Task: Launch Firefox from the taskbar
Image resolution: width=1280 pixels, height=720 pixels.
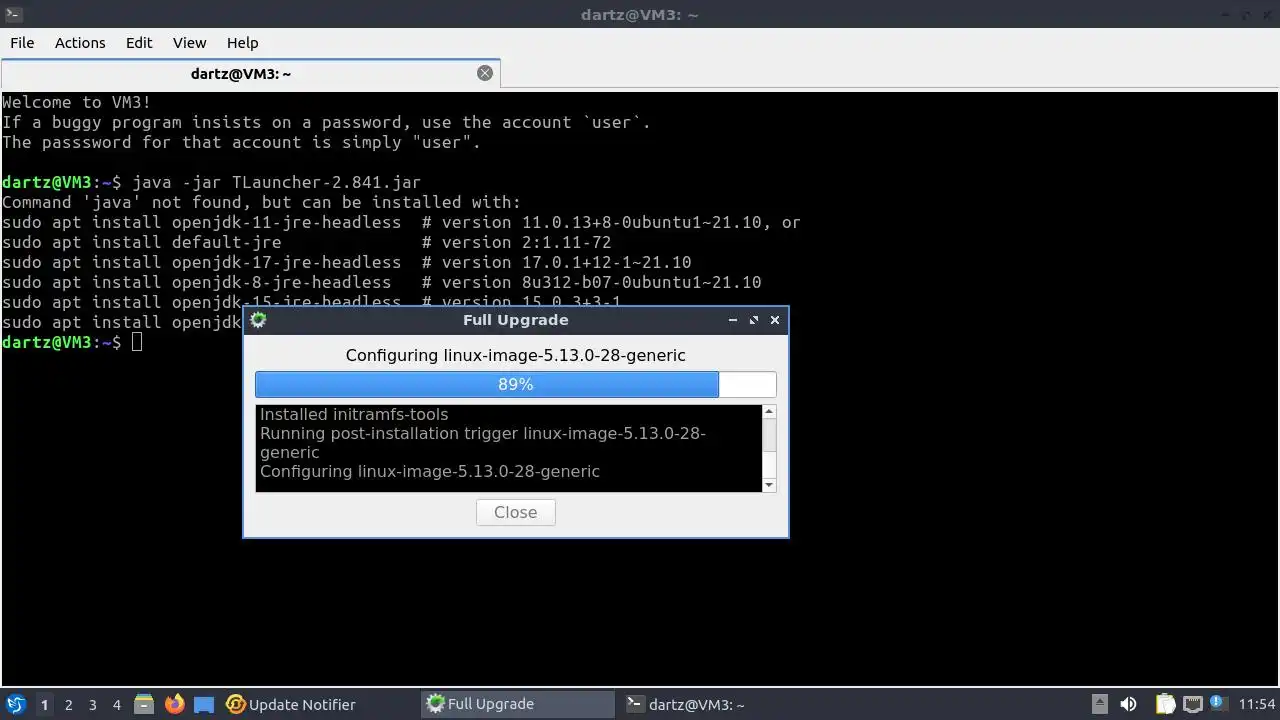Action: [175, 704]
